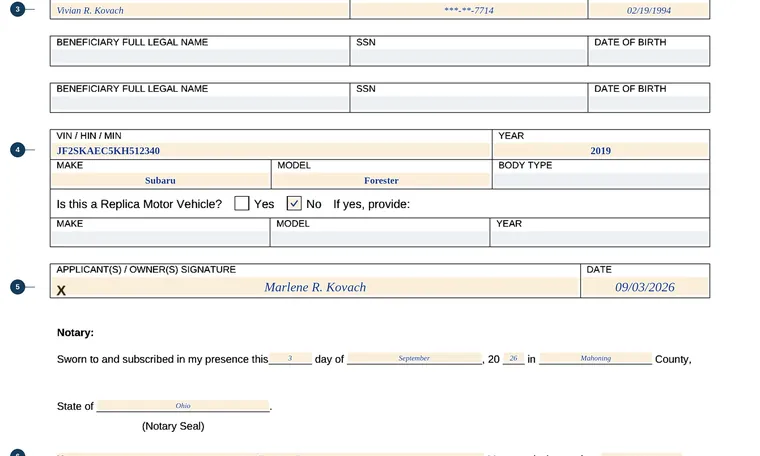Click the 'APPLICANT(S) / OWNER(S) SIGNATURE' label
Viewport: 760px width, 456px height.
(146, 269)
